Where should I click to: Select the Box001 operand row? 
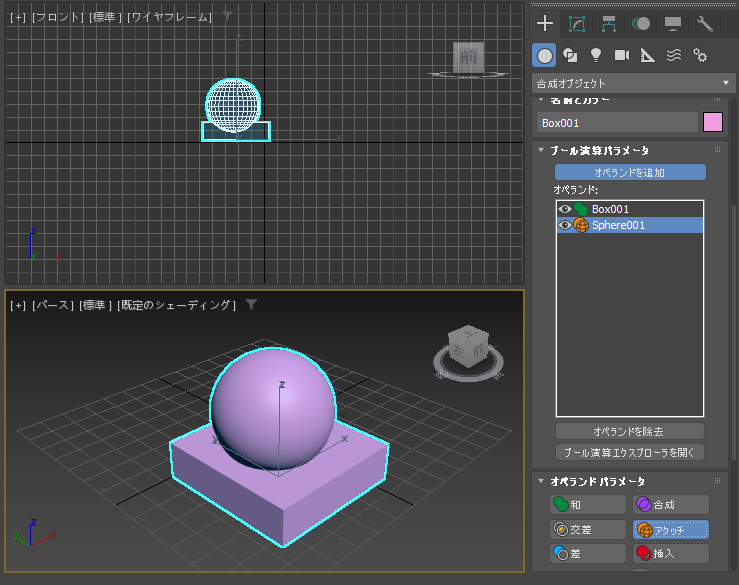click(x=630, y=209)
